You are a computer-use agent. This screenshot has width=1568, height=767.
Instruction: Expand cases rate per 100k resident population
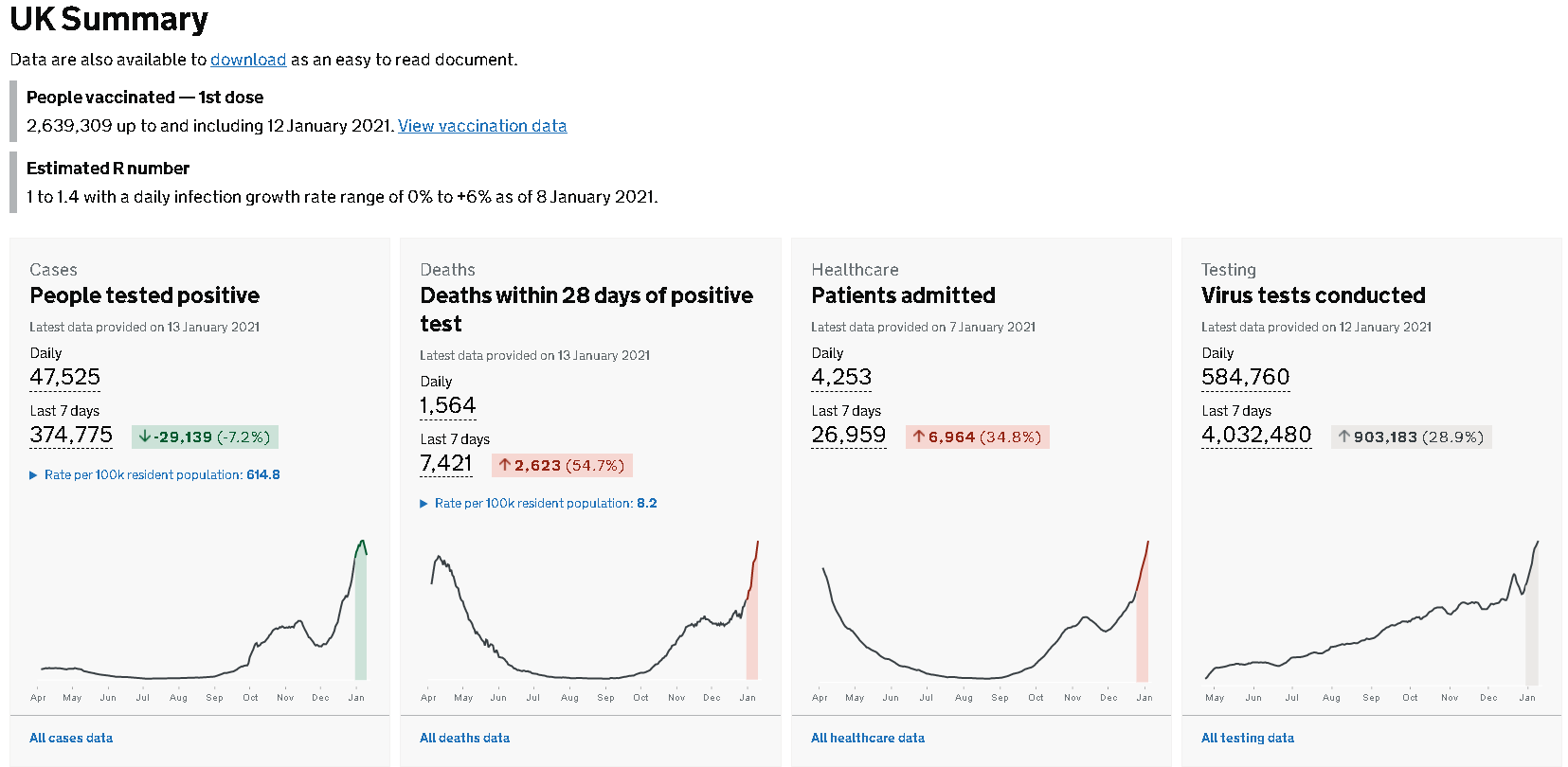161,475
